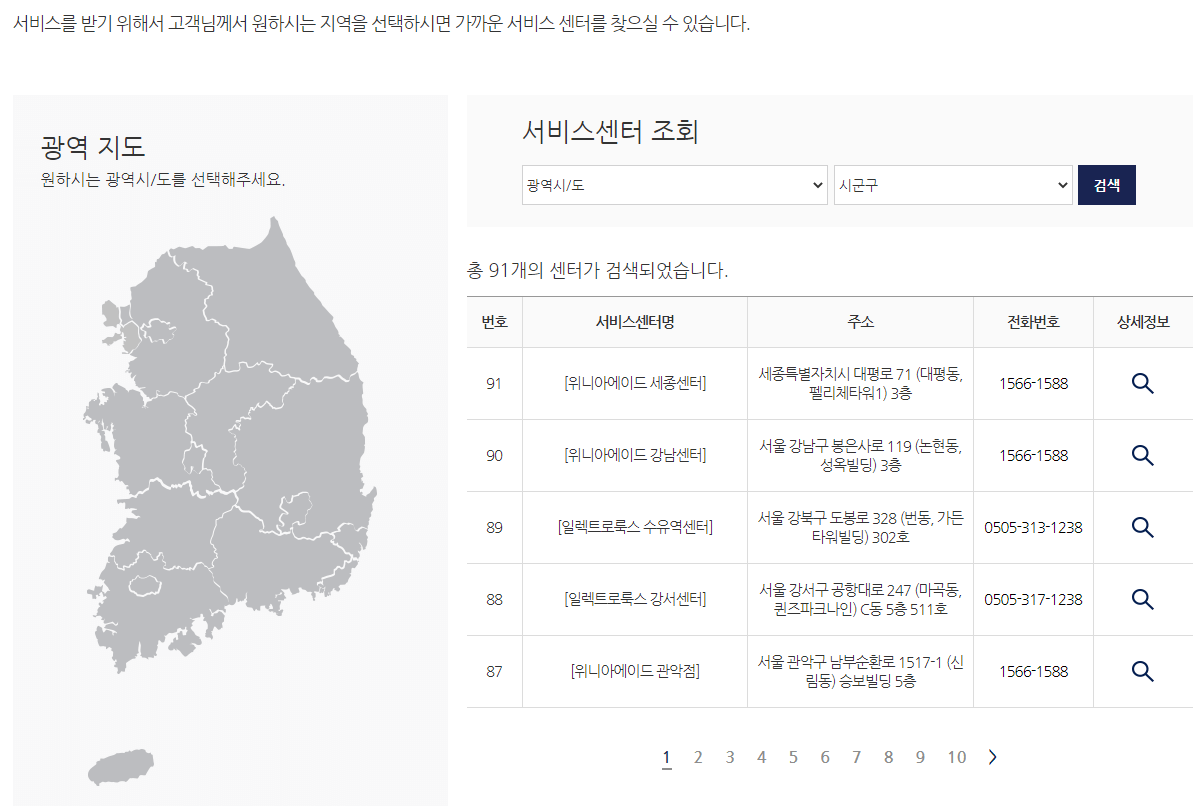The height and width of the screenshot is (806, 1198).
Task: Open the 시군구 dropdown
Action: [x=952, y=184]
